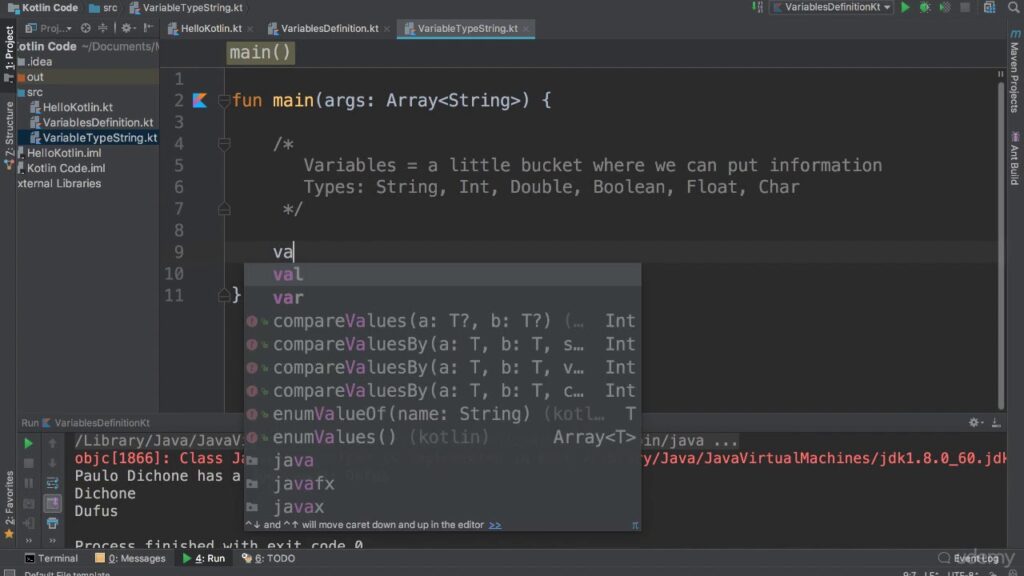1024x576 pixels.
Task: Select enumValues() completion suggestion
Action: pyautogui.click(x=442, y=438)
